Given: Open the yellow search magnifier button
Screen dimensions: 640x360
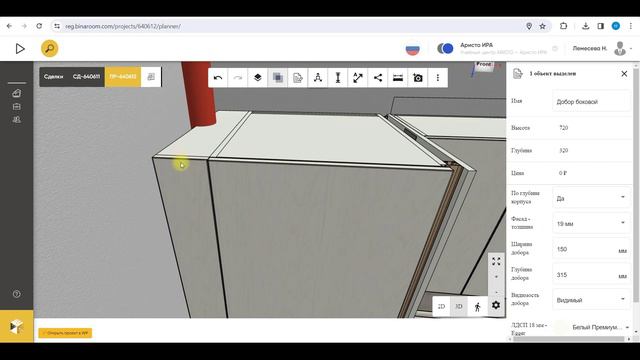Looking at the screenshot, I should click(x=49, y=49).
